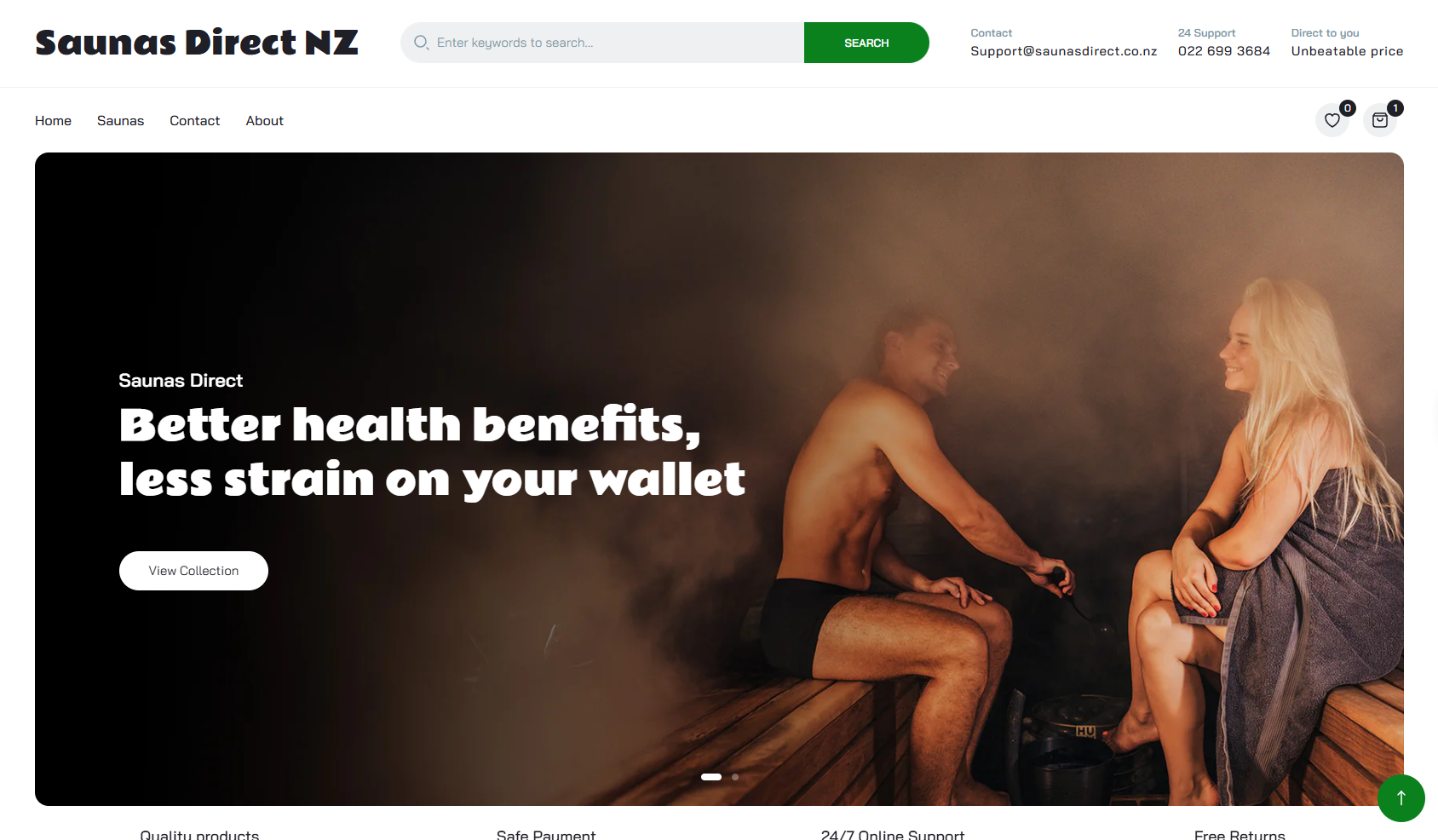Go to the Home menu item
Image resolution: width=1438 pixels, height=840 pixels.
pos(53,121)
